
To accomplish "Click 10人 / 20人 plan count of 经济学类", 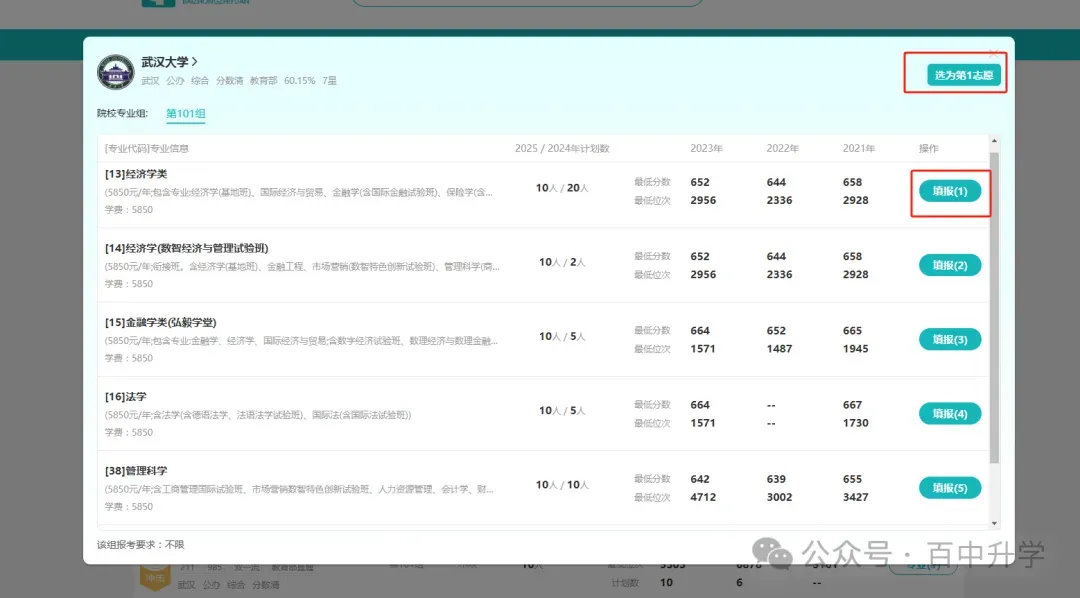I will (562, 187).
